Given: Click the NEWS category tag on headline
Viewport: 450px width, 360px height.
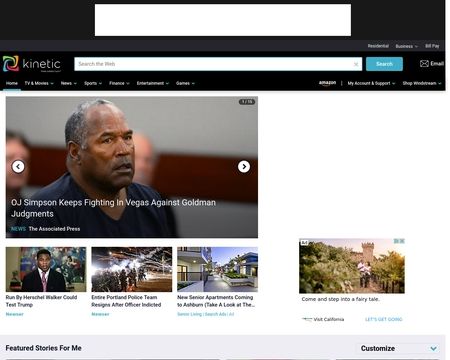Looking at the screenshot, I should [18, 229].
